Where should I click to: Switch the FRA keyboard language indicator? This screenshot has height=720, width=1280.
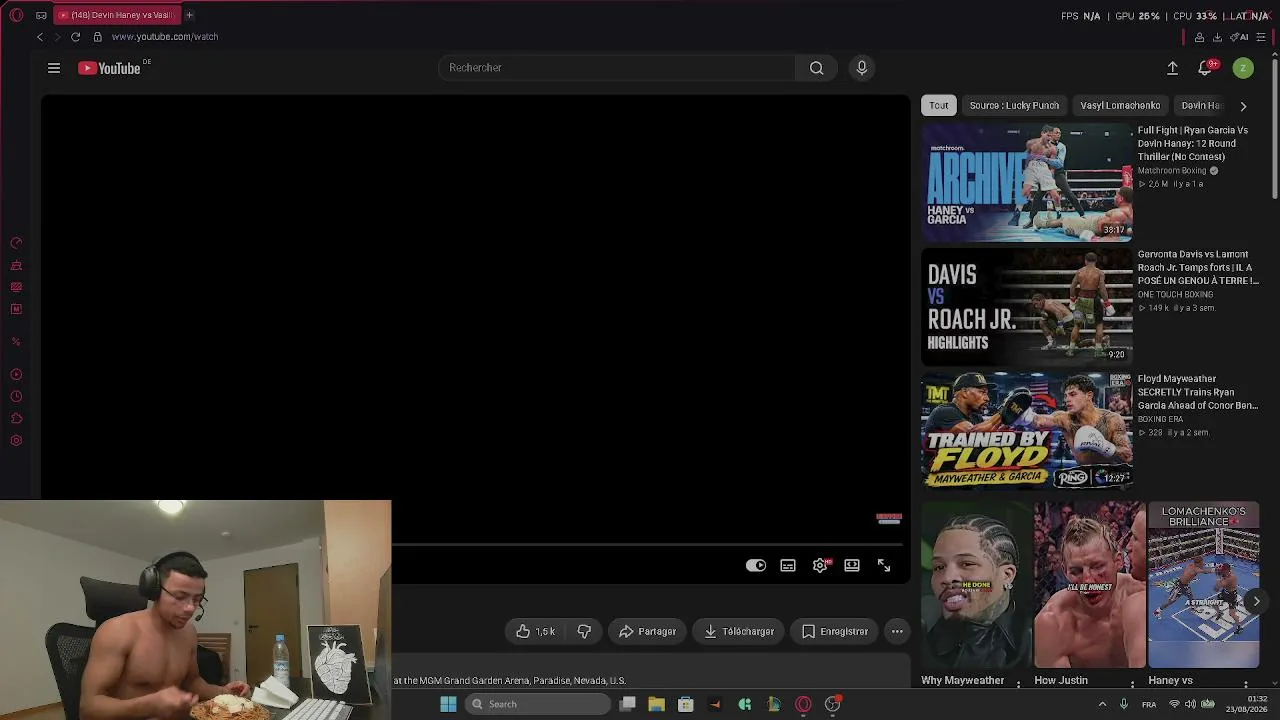click(x=1149, y=704)
